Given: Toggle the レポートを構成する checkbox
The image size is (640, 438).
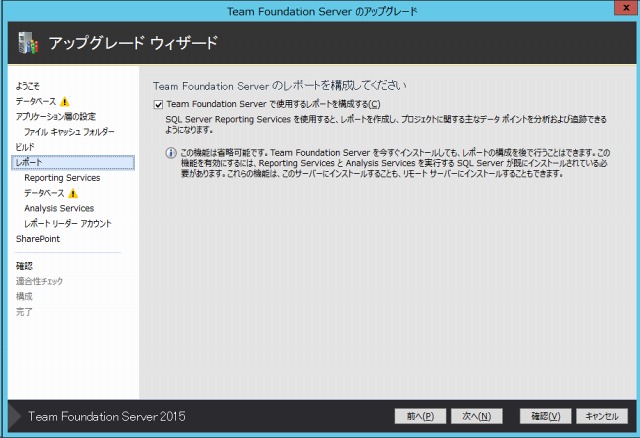Looking at the screenshot, I should tap(158, 104).
